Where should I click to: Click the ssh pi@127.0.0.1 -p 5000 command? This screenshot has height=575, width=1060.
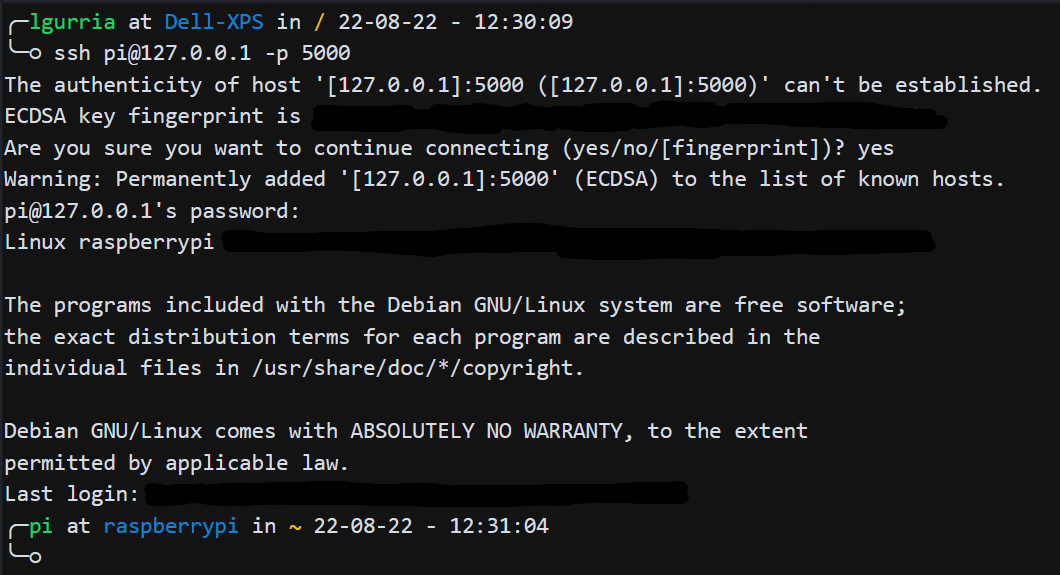click(x=202, y=53)
